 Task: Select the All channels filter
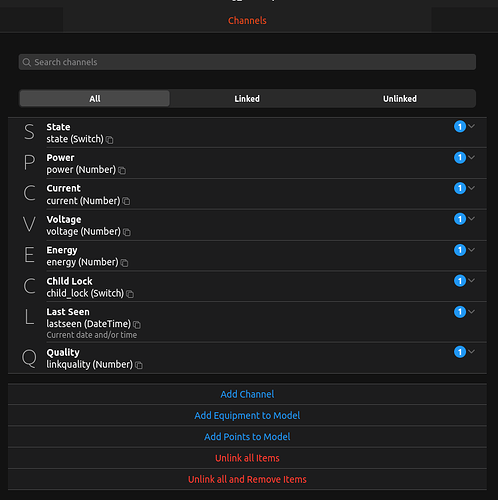(x=95, y=99)
